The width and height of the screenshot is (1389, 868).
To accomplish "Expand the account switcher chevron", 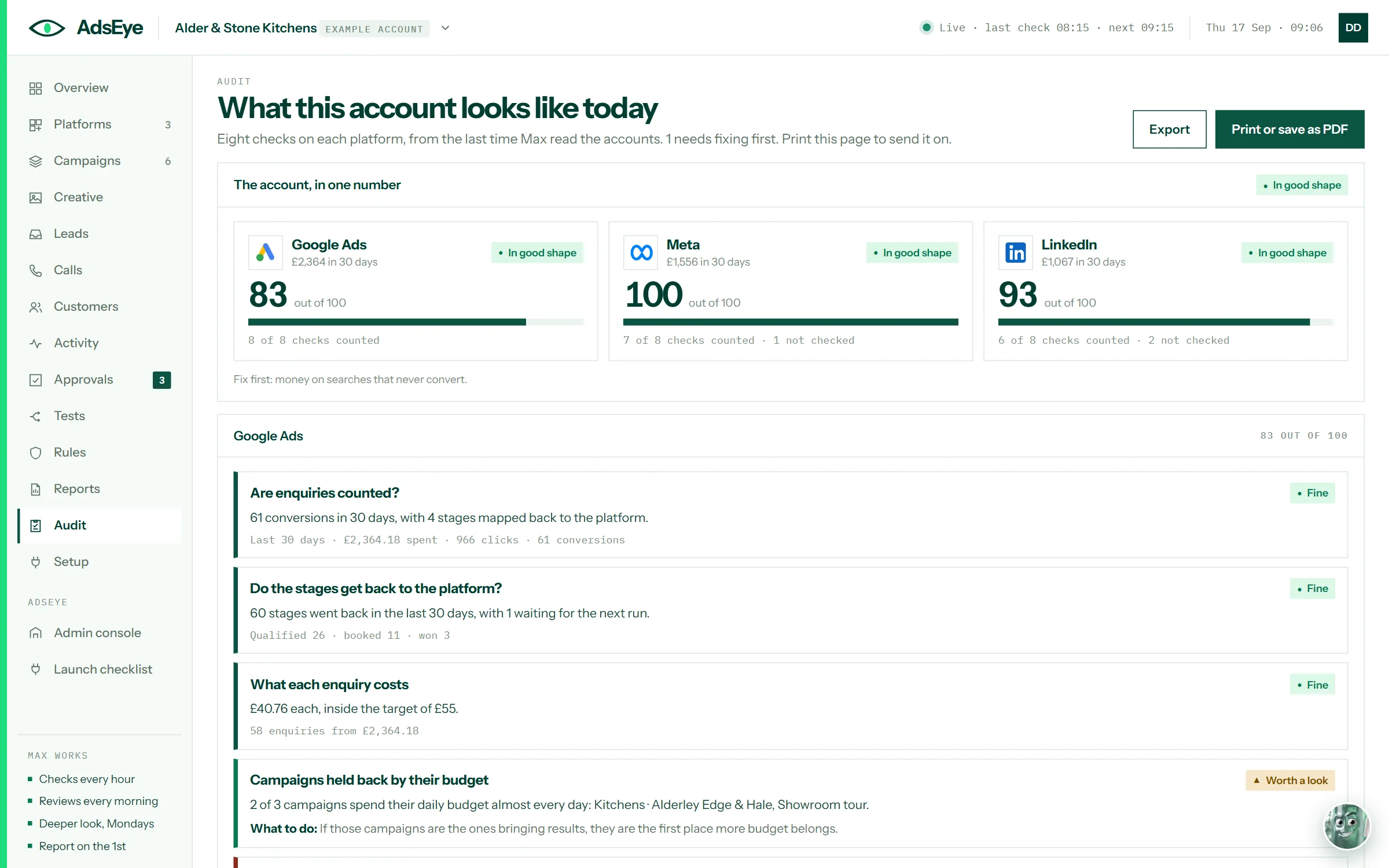I will click(445, 28).
